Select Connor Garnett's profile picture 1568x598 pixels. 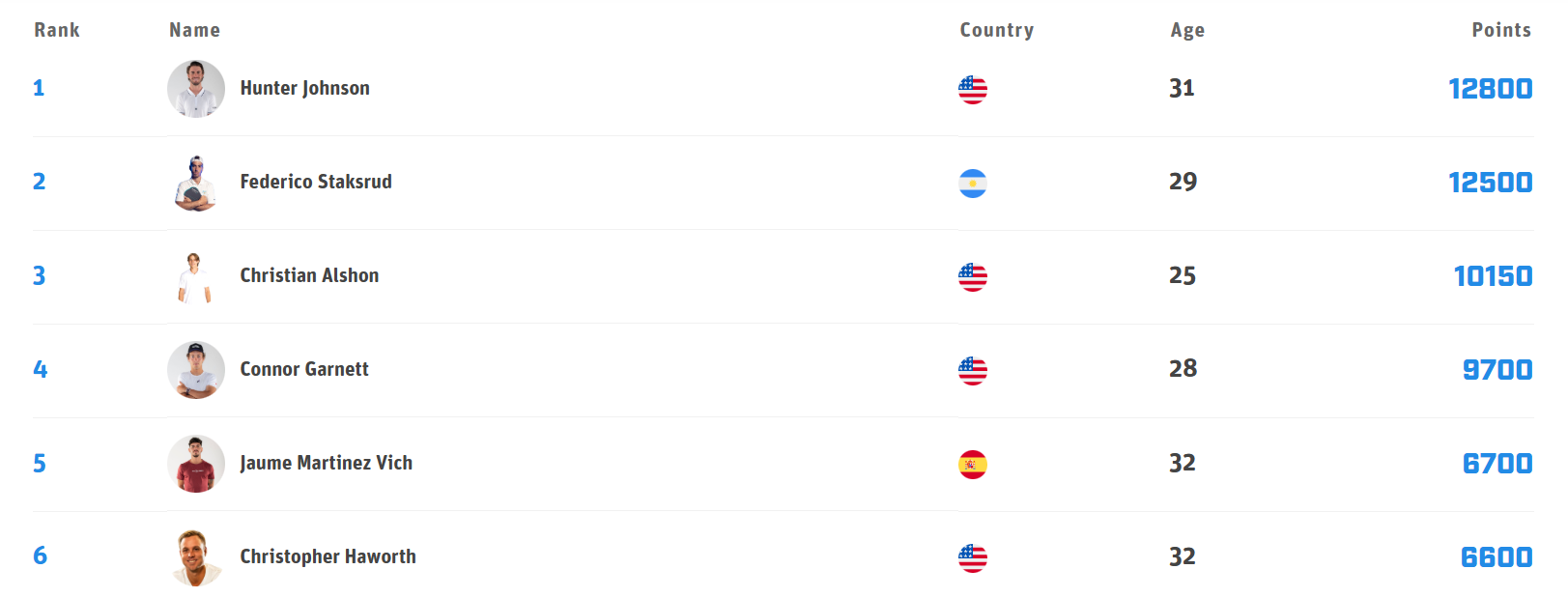coord(196,370)
